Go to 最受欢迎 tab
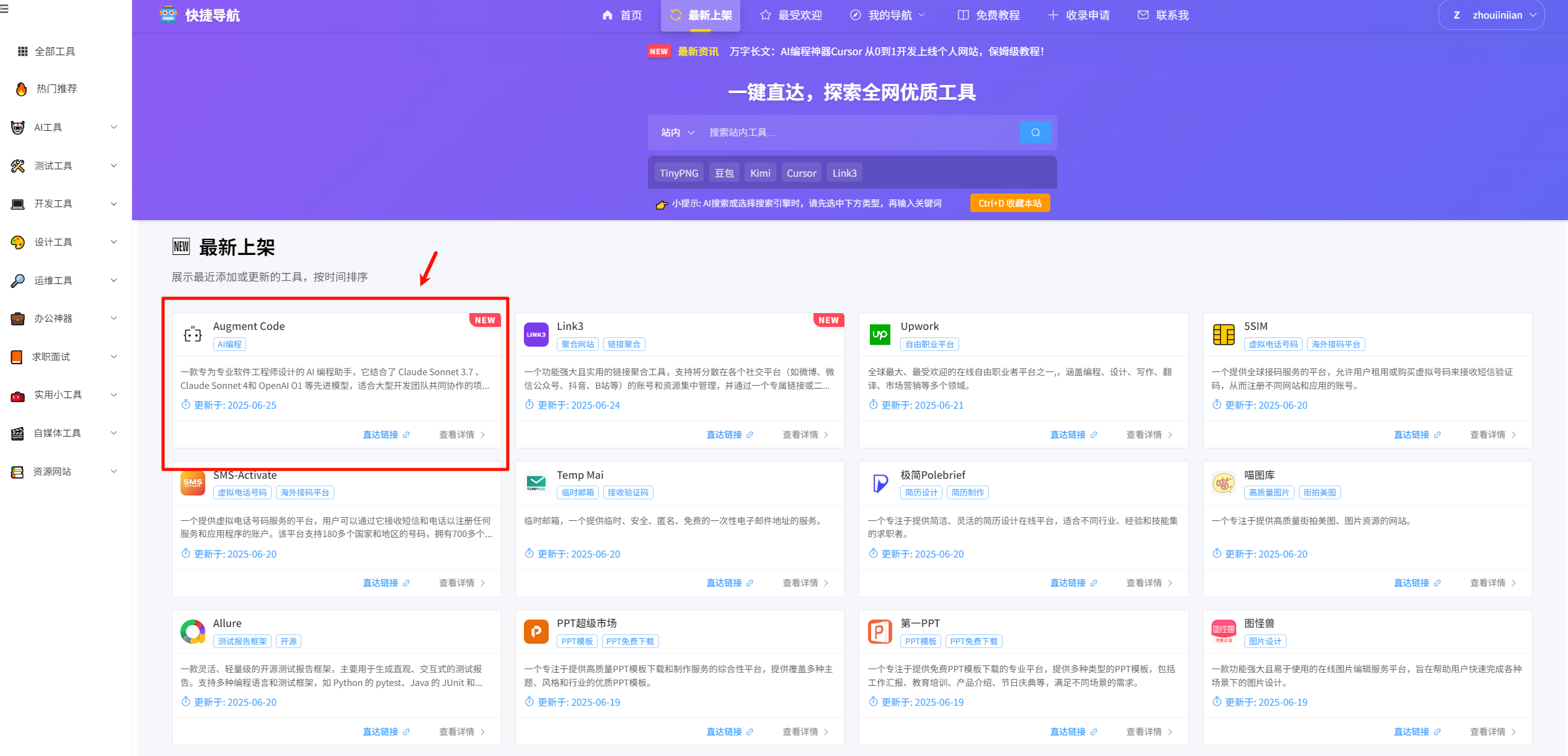1568x756 pixels. pyautogui.click(x=791, y=15)
